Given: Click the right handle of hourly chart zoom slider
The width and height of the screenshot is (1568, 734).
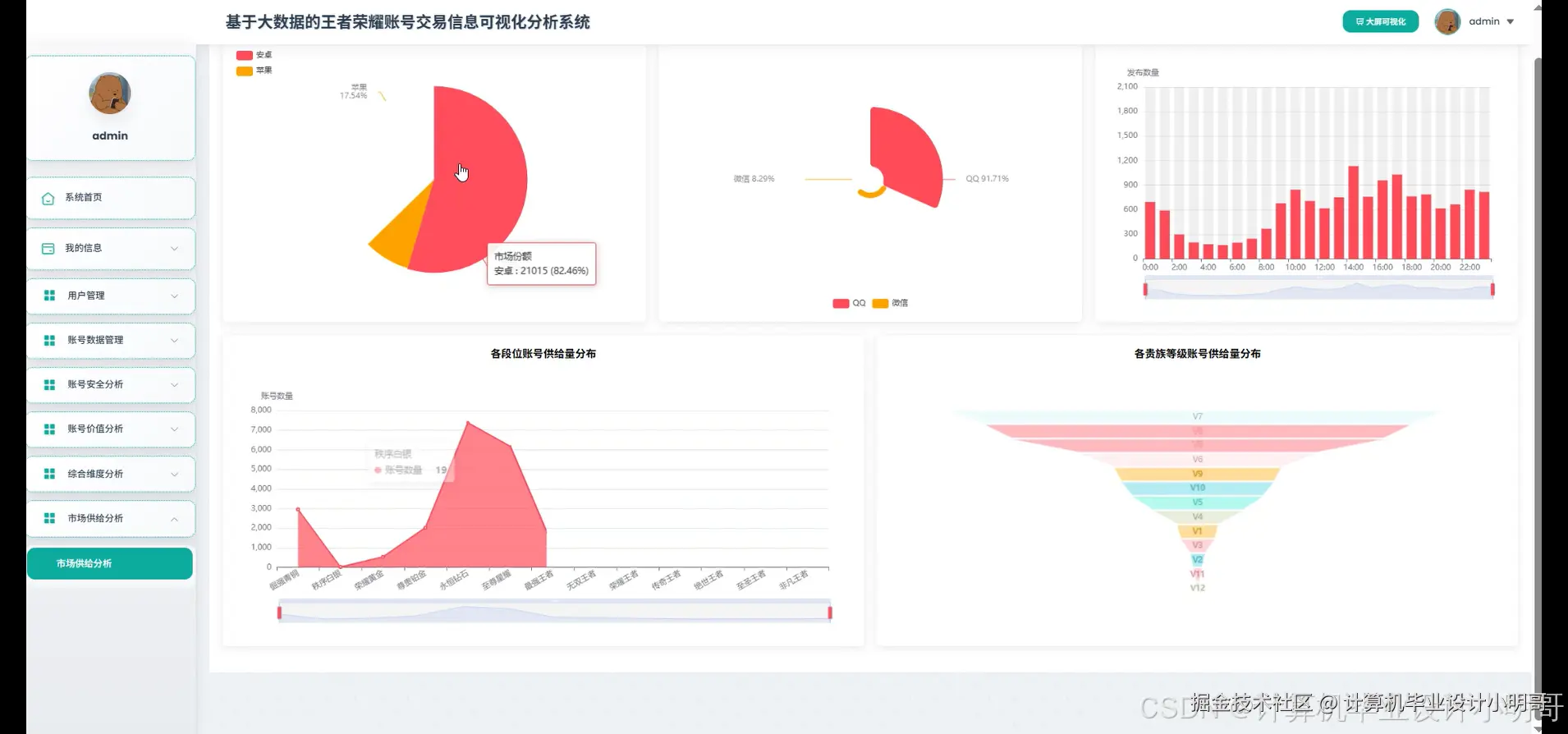Looking at the screenshot, I should [1492, 289].
